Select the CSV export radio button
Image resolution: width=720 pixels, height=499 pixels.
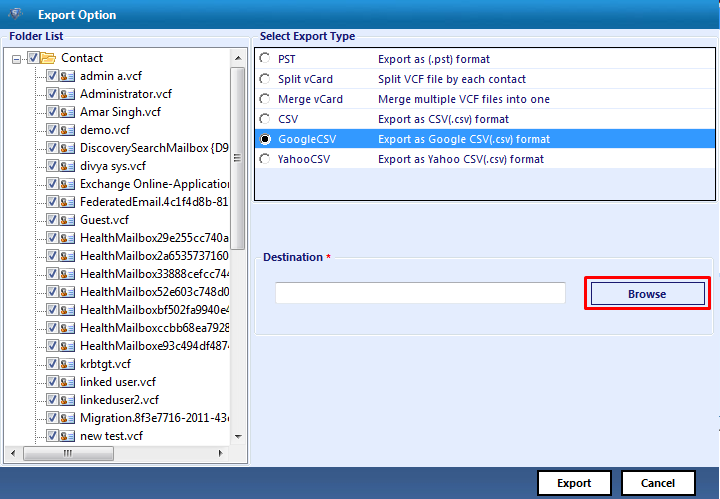point(265,119)
